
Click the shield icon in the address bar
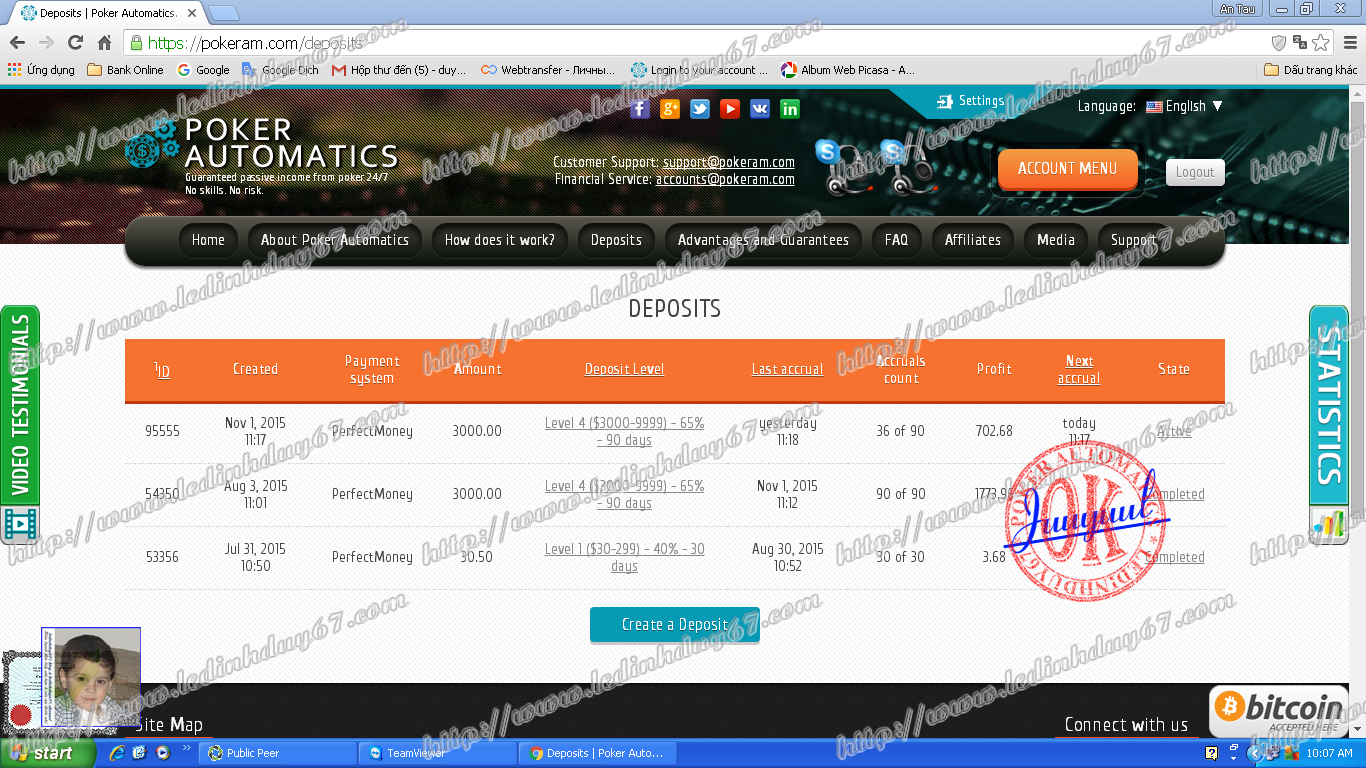[1278, 43]
